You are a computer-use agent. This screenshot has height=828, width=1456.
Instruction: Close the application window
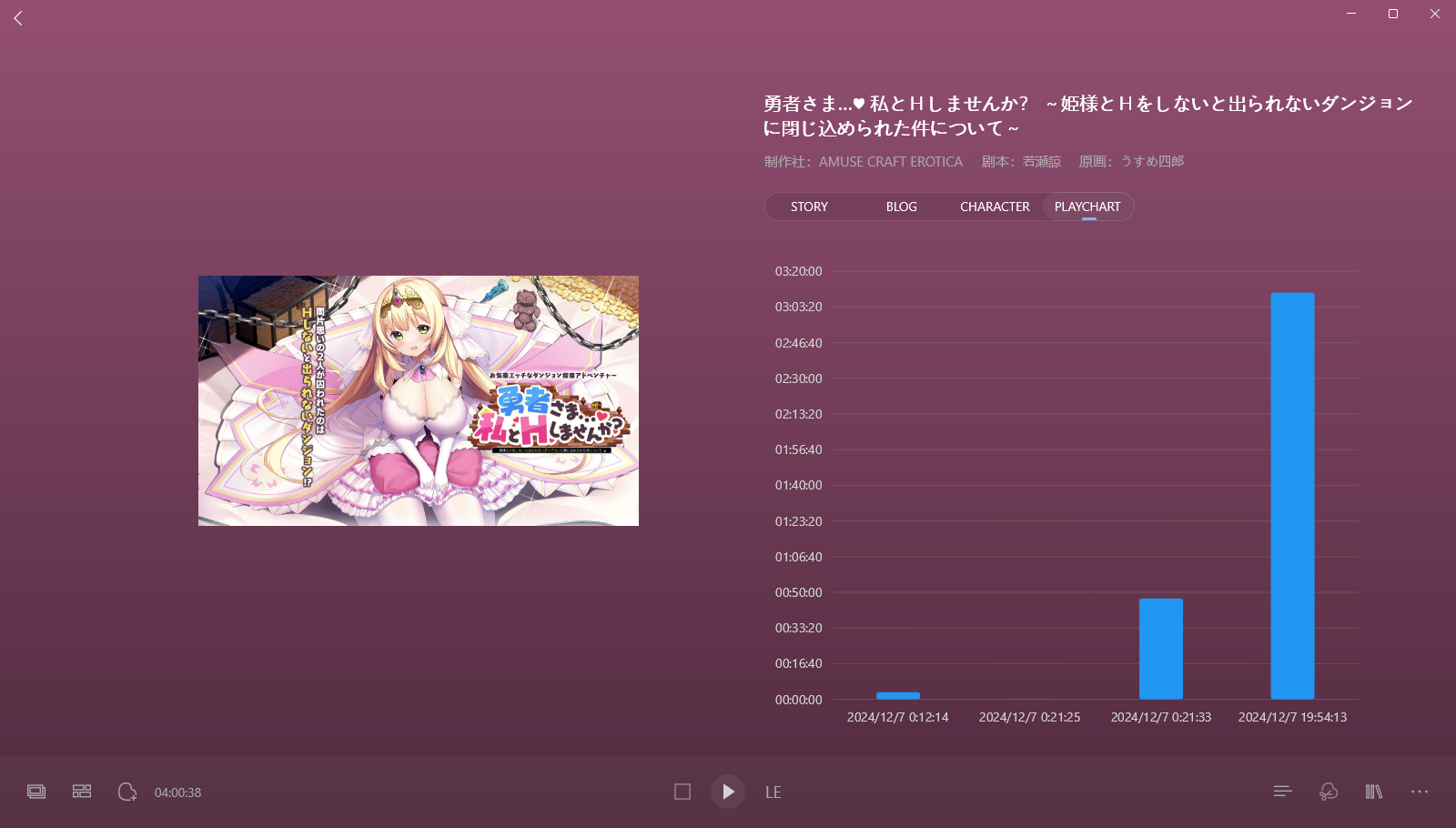click(1435, 14)
